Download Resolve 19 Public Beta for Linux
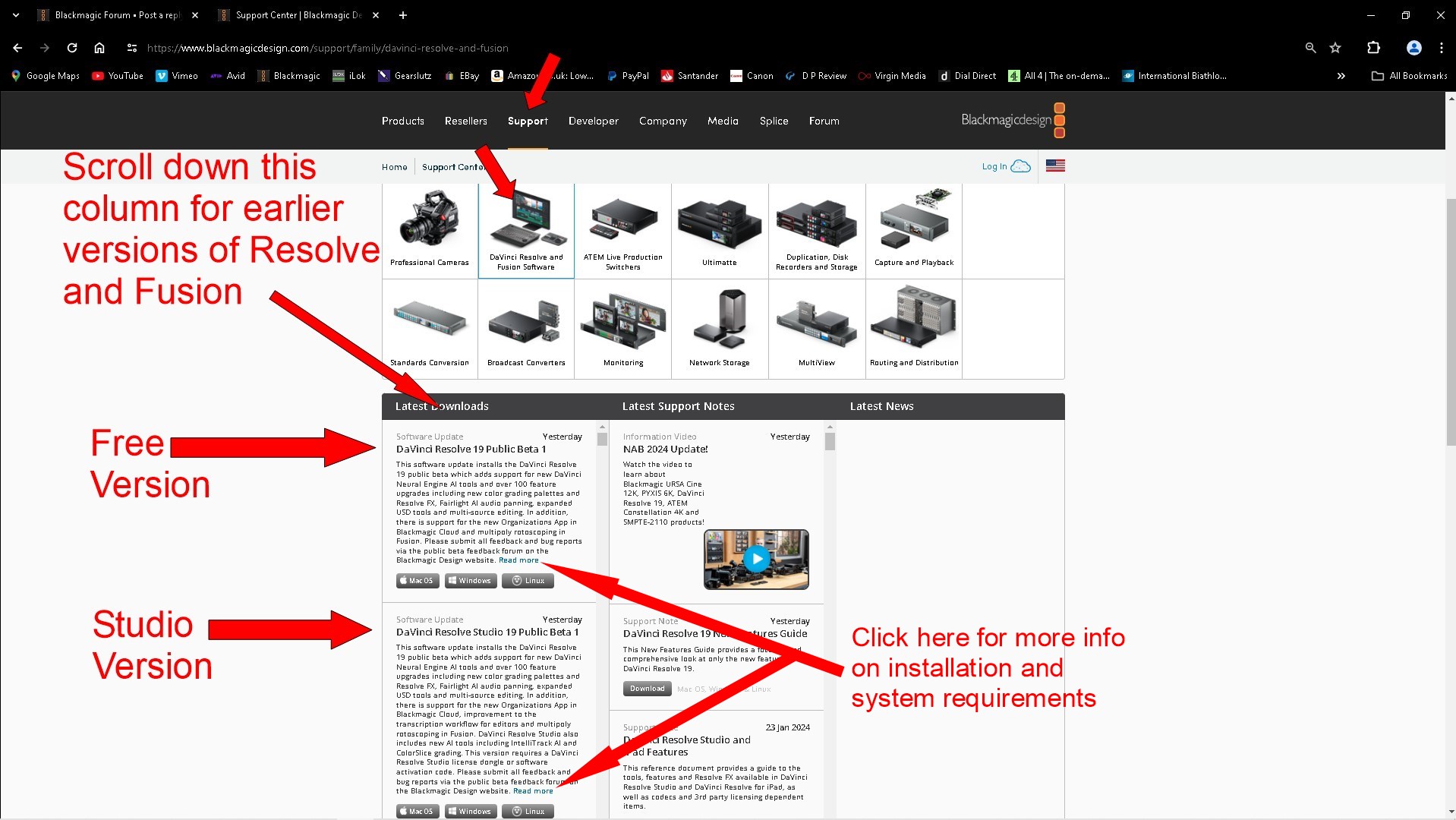Image resolution: width=1456 pixels, height=820 pixels. click(x=528, y=581)
